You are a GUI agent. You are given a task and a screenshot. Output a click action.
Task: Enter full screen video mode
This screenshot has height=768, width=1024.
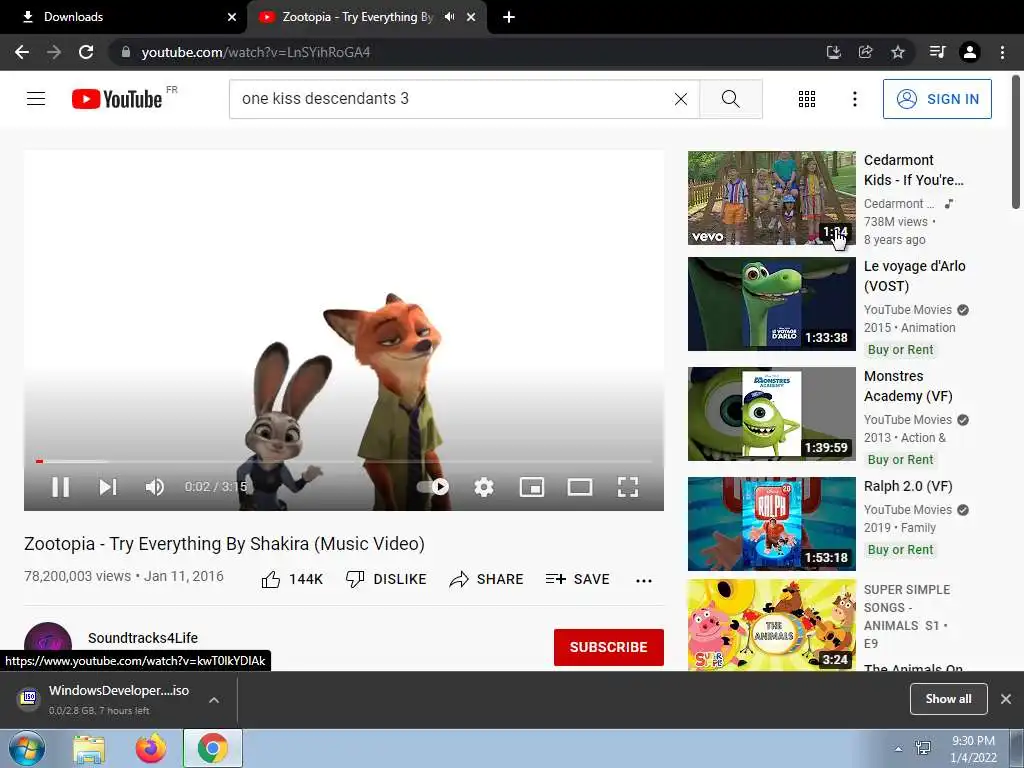coord(628,487)
